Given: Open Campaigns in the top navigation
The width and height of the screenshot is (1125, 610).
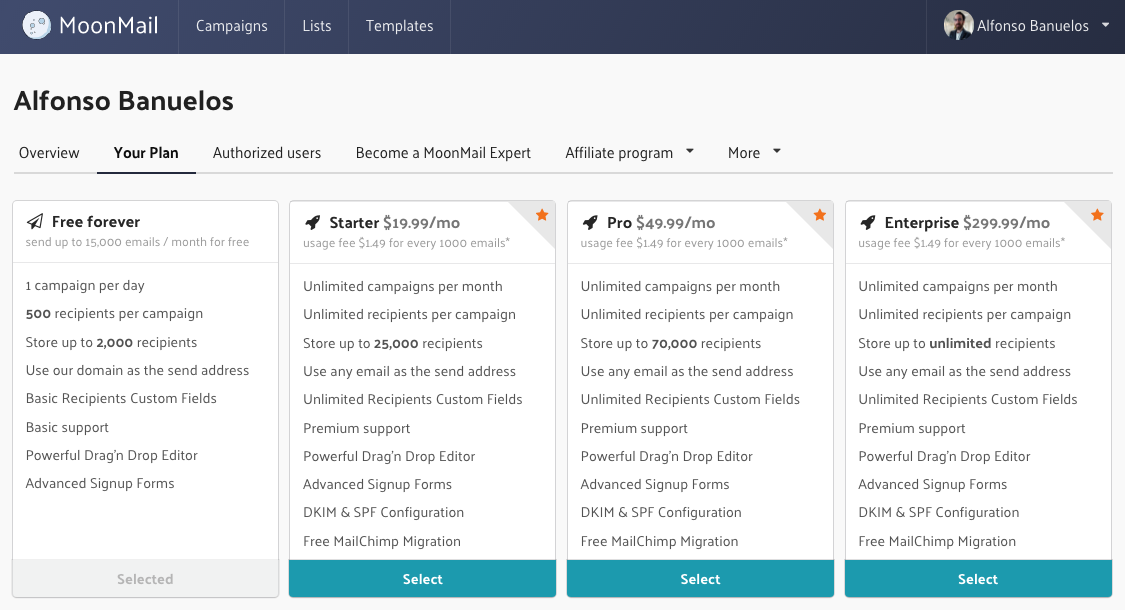Looking at the screenshot, I should [x=231, y=26].
